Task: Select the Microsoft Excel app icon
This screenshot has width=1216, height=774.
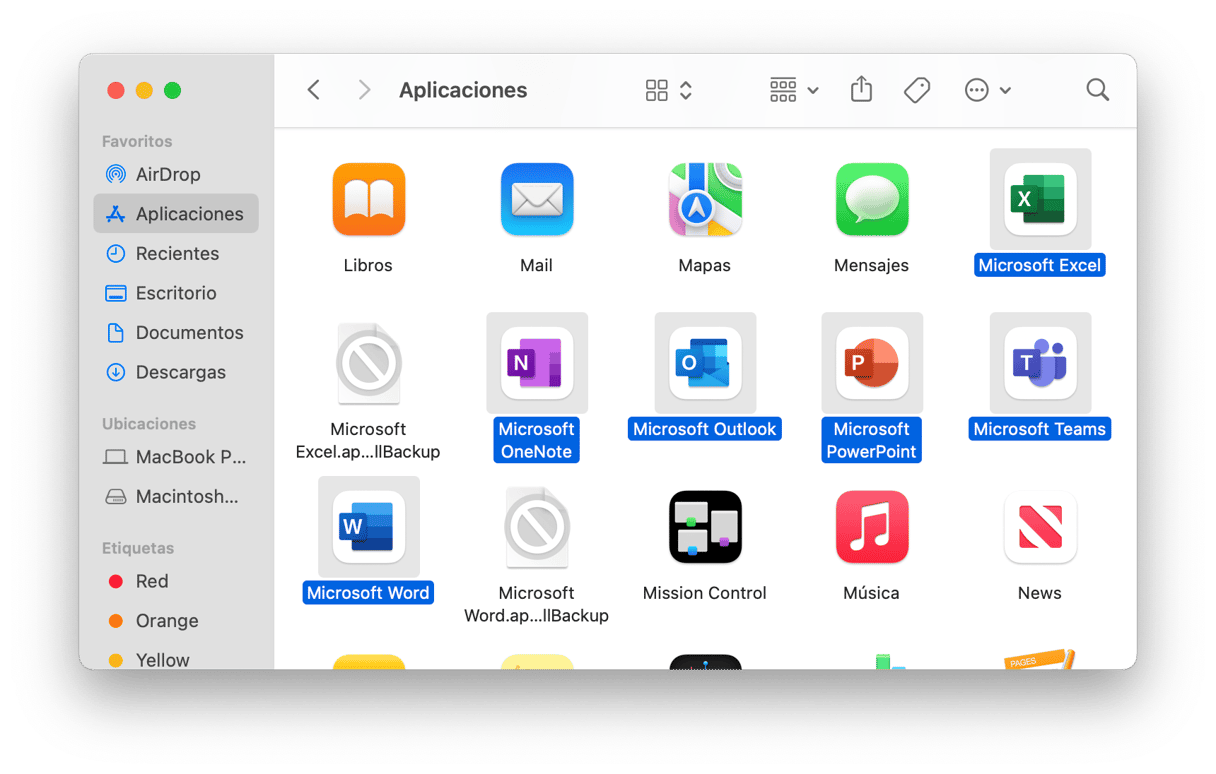Action: pos(1040,200)
